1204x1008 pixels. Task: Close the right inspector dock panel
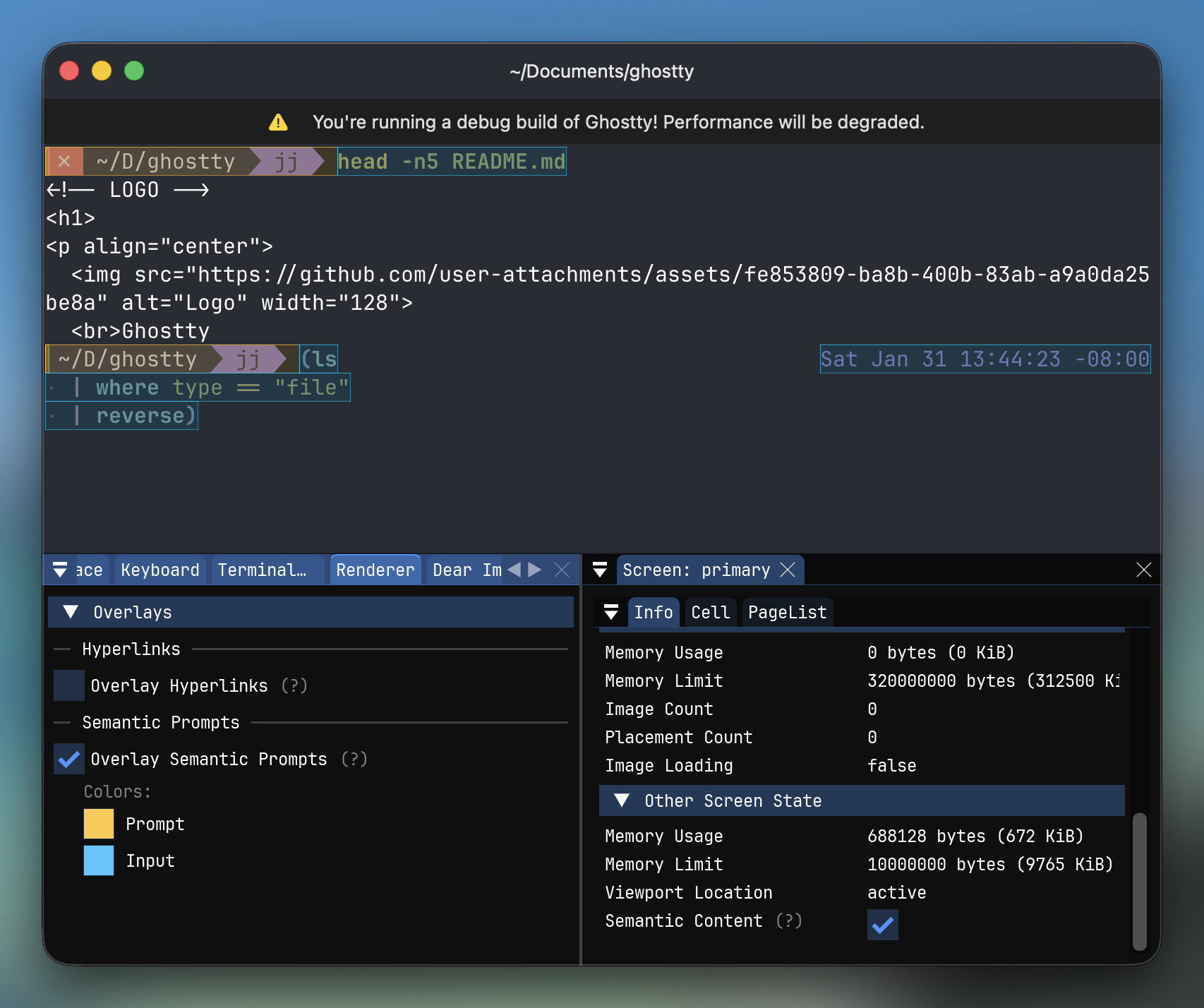(1143, 570)
